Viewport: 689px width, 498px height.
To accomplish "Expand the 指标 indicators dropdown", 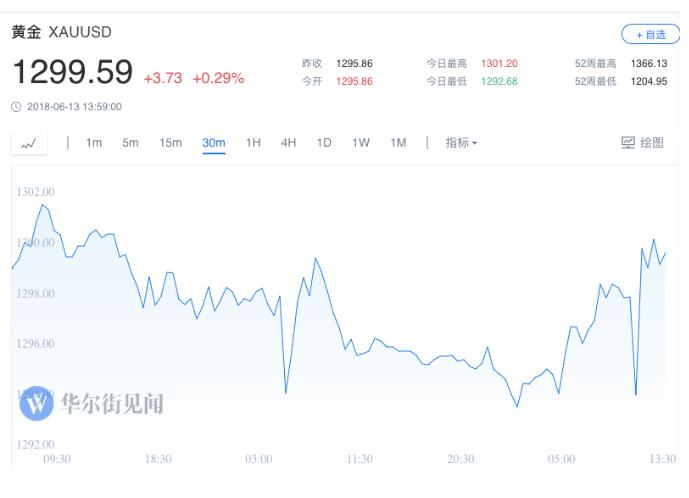I will click(x=461, y=143).
